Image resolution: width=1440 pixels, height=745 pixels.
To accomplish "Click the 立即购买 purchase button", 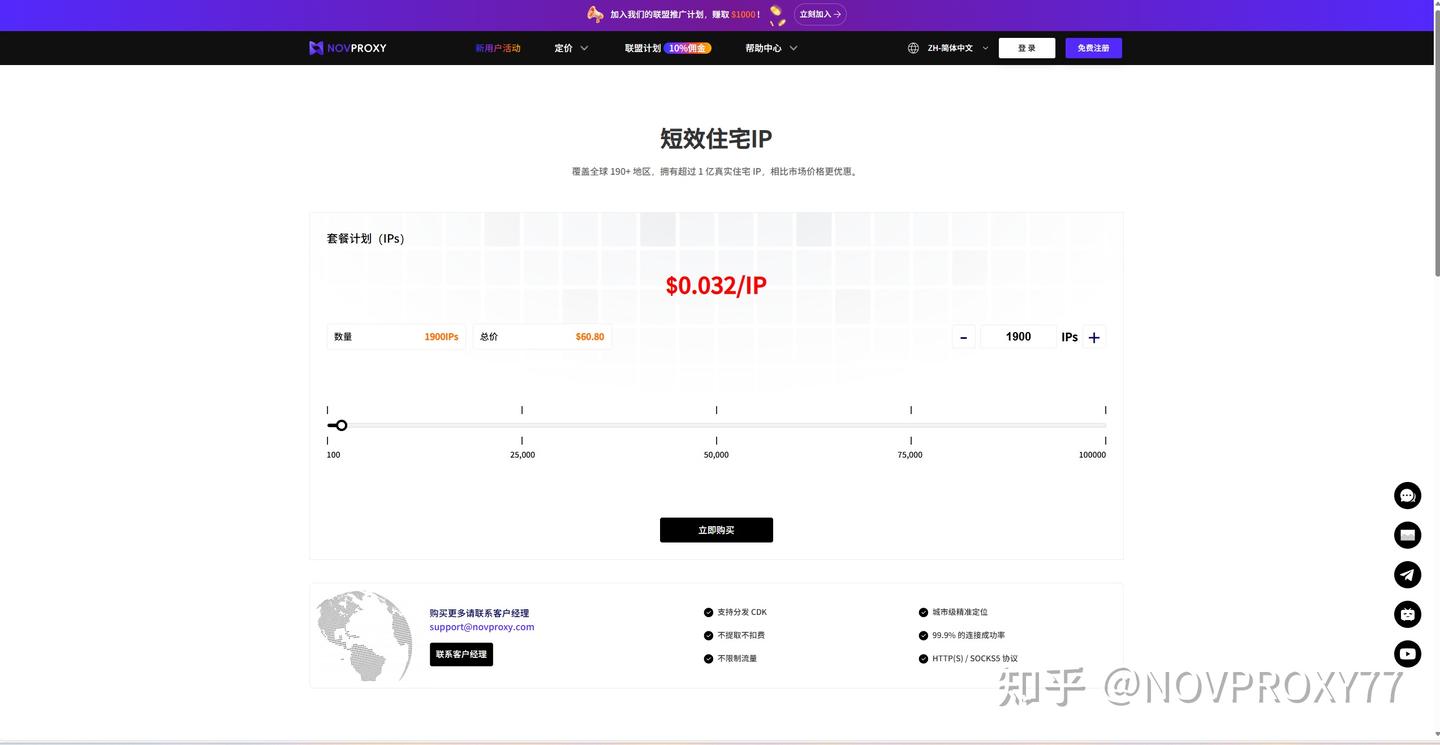I will point(715,530).
